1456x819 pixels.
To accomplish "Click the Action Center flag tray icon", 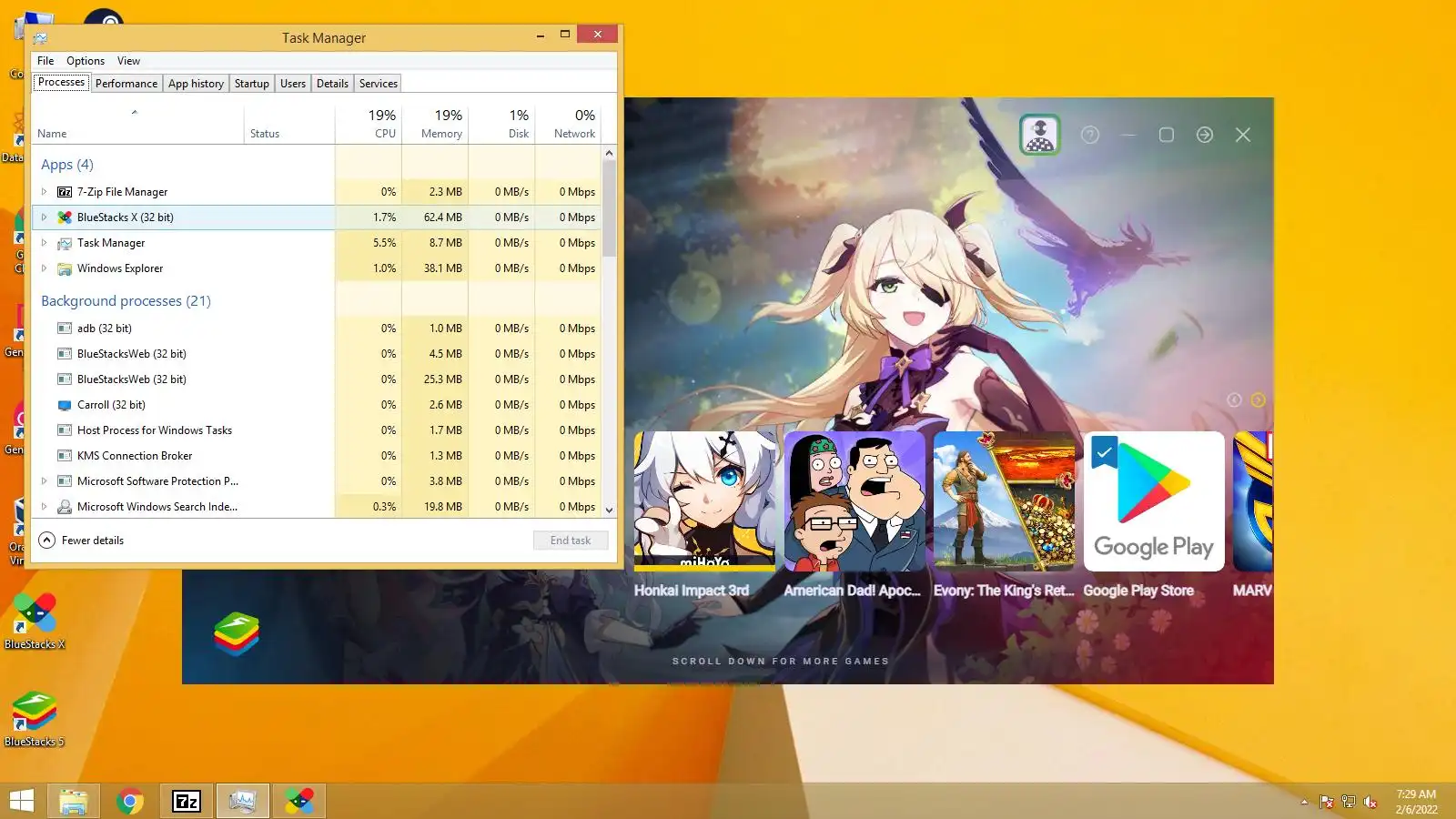I will (1326, 802).
